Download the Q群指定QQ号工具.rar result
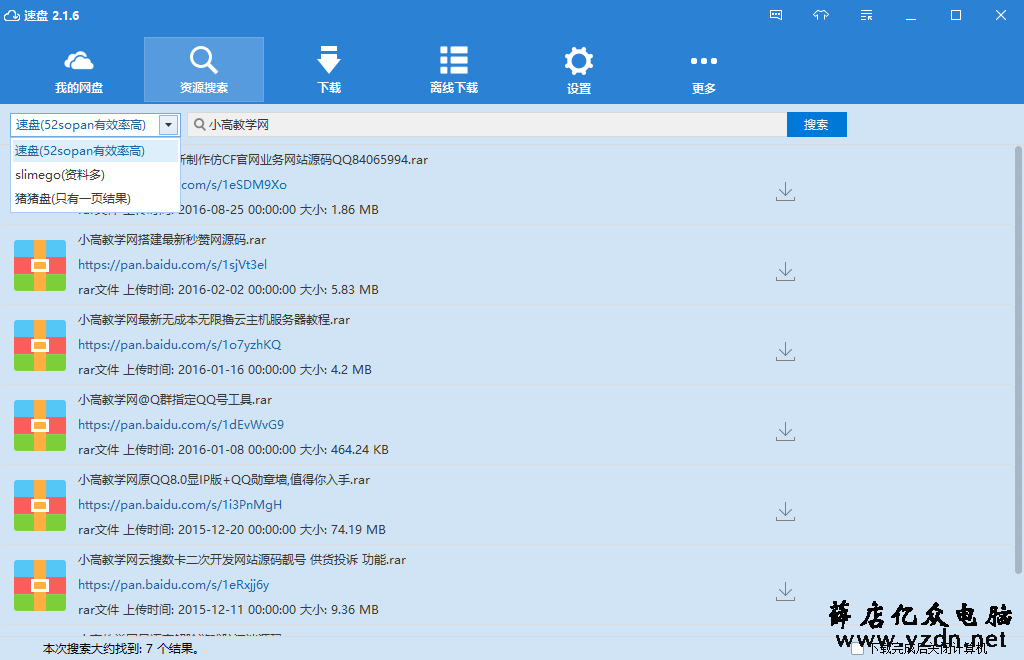The width and height of the screenshot is (1024, 660). click(785, 432)
